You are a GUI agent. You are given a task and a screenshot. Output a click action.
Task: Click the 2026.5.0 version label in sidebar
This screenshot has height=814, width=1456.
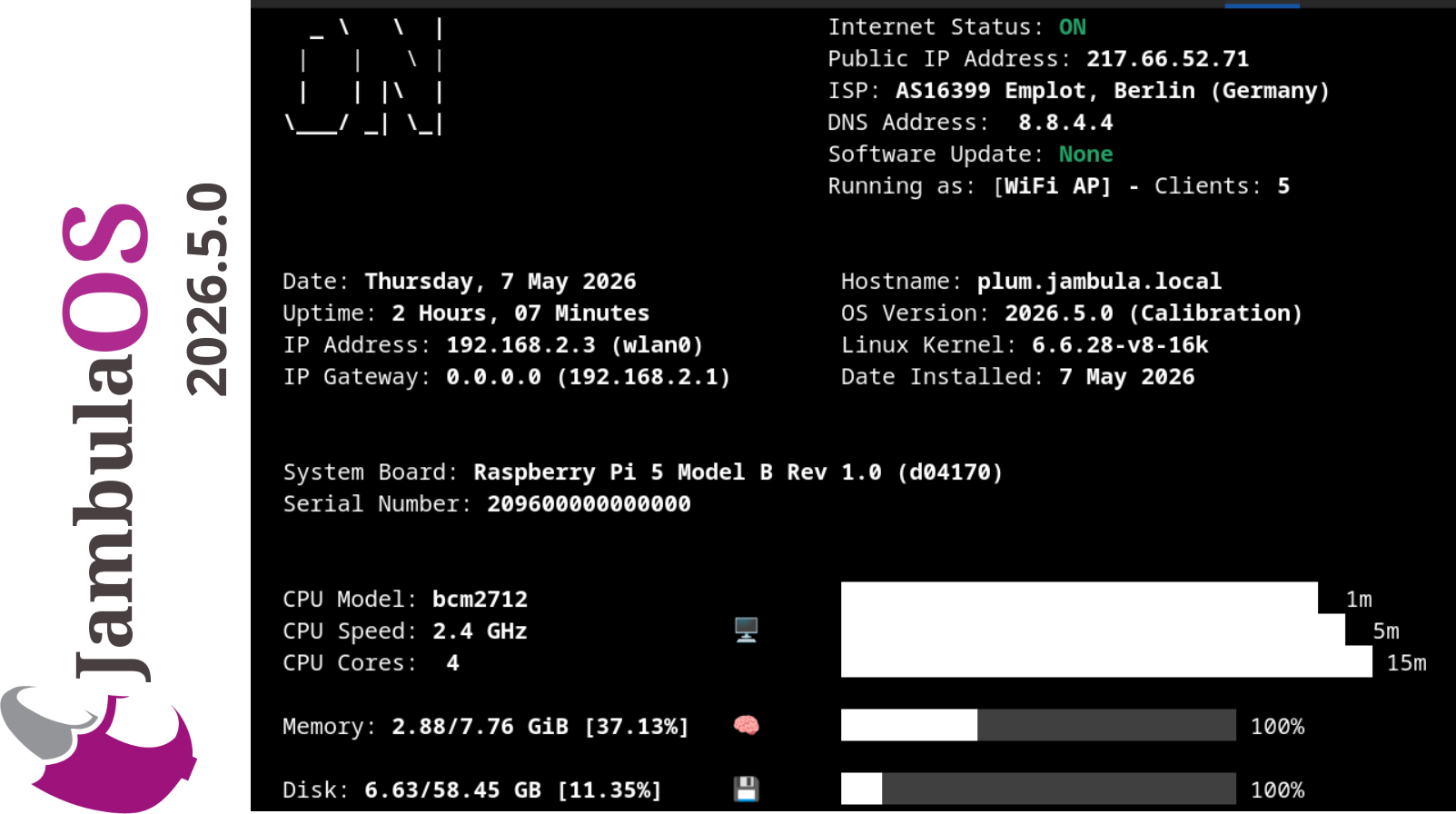[207, 289]
